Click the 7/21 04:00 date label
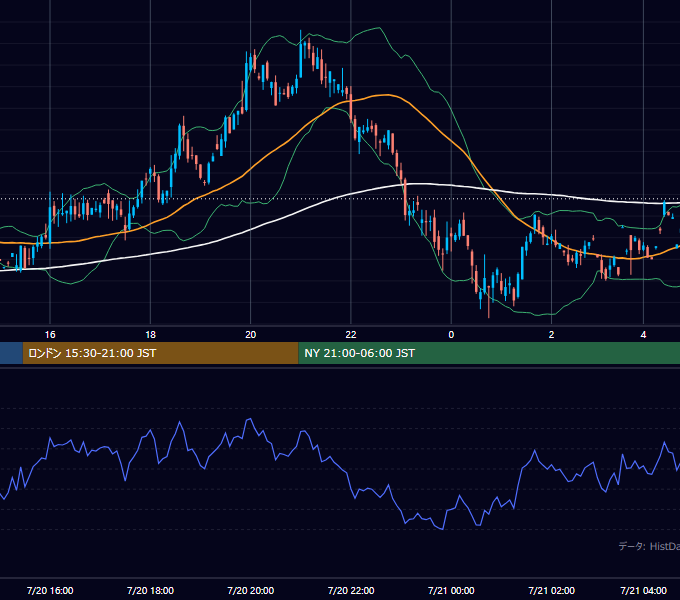 [643, 590]
